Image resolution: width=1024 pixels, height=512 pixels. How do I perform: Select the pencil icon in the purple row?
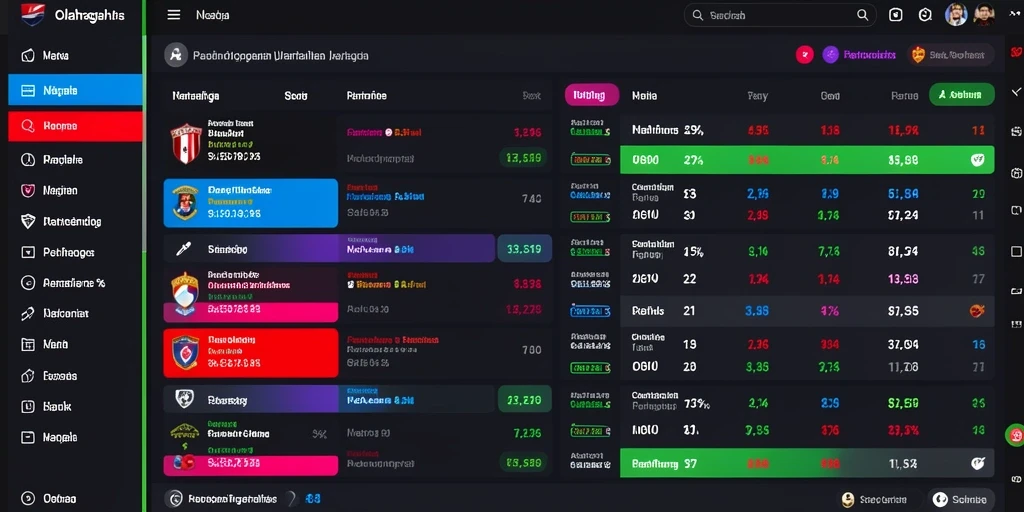(183, 249)
